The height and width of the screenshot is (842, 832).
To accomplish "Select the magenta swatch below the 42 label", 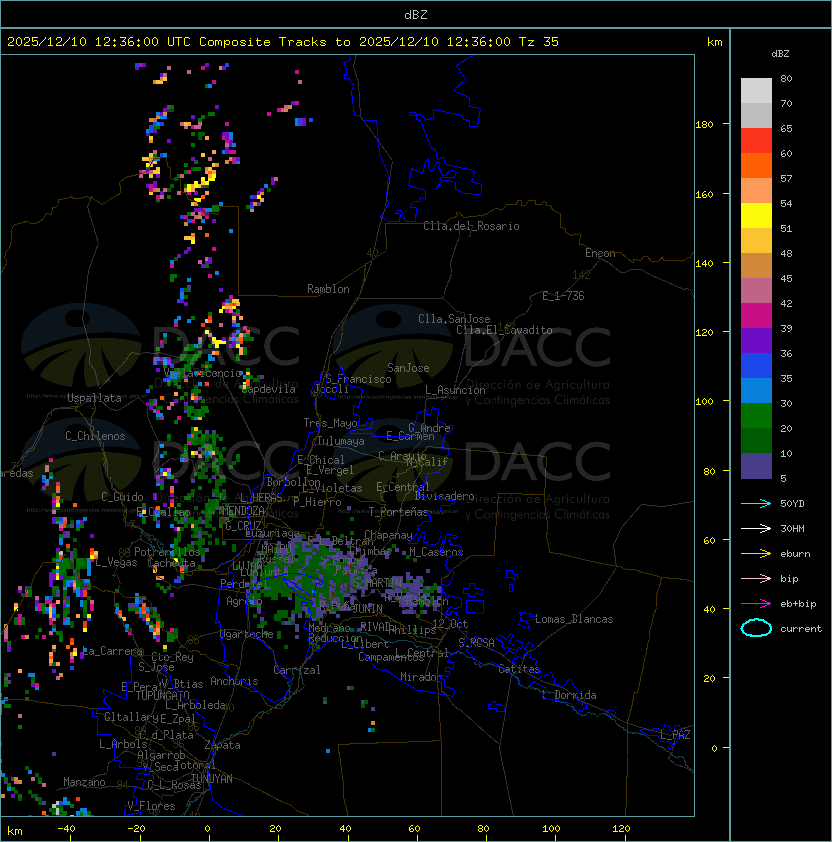I will 756,316.
